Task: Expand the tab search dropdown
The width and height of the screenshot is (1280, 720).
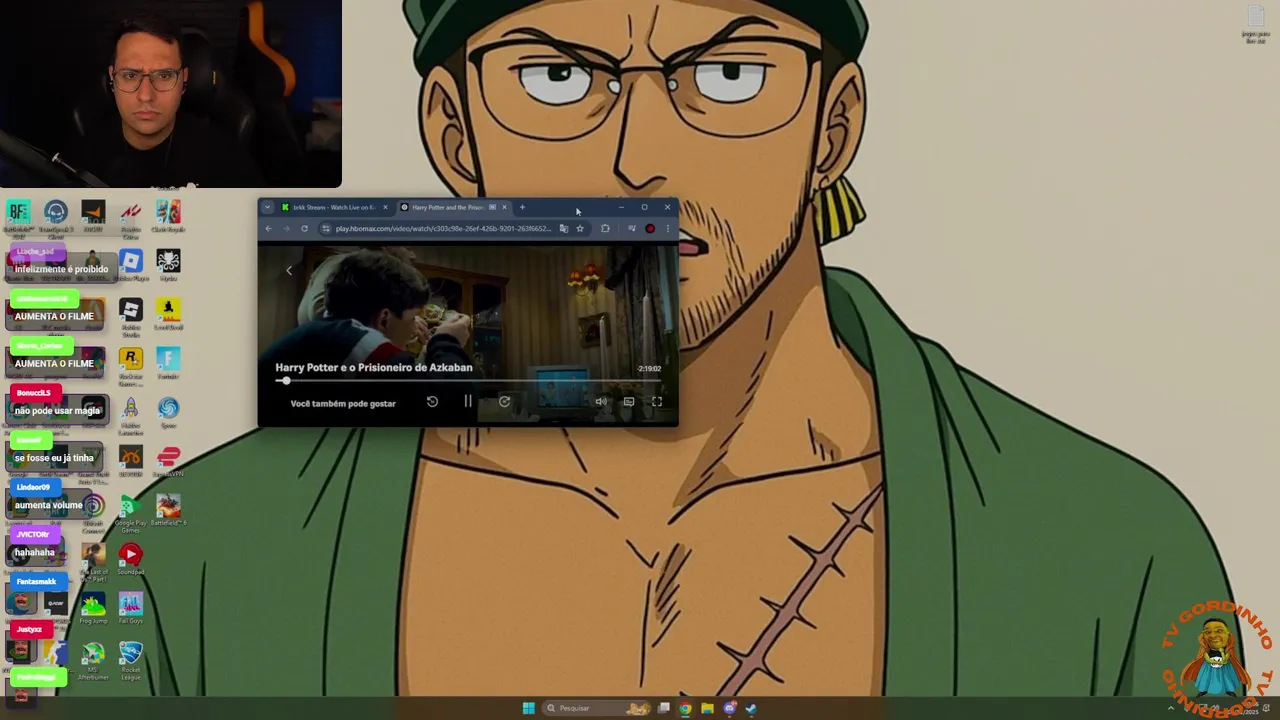Action: (x=267, y=207)
